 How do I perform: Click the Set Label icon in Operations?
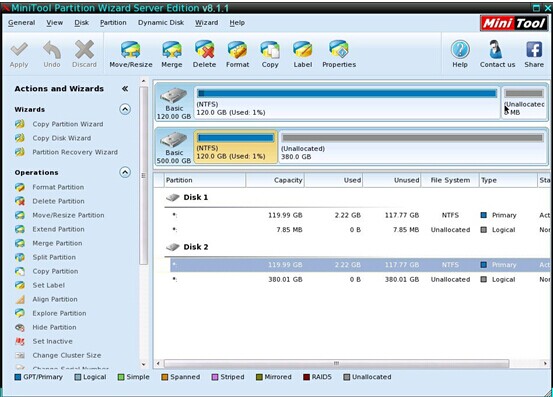(x=20, y=285)
